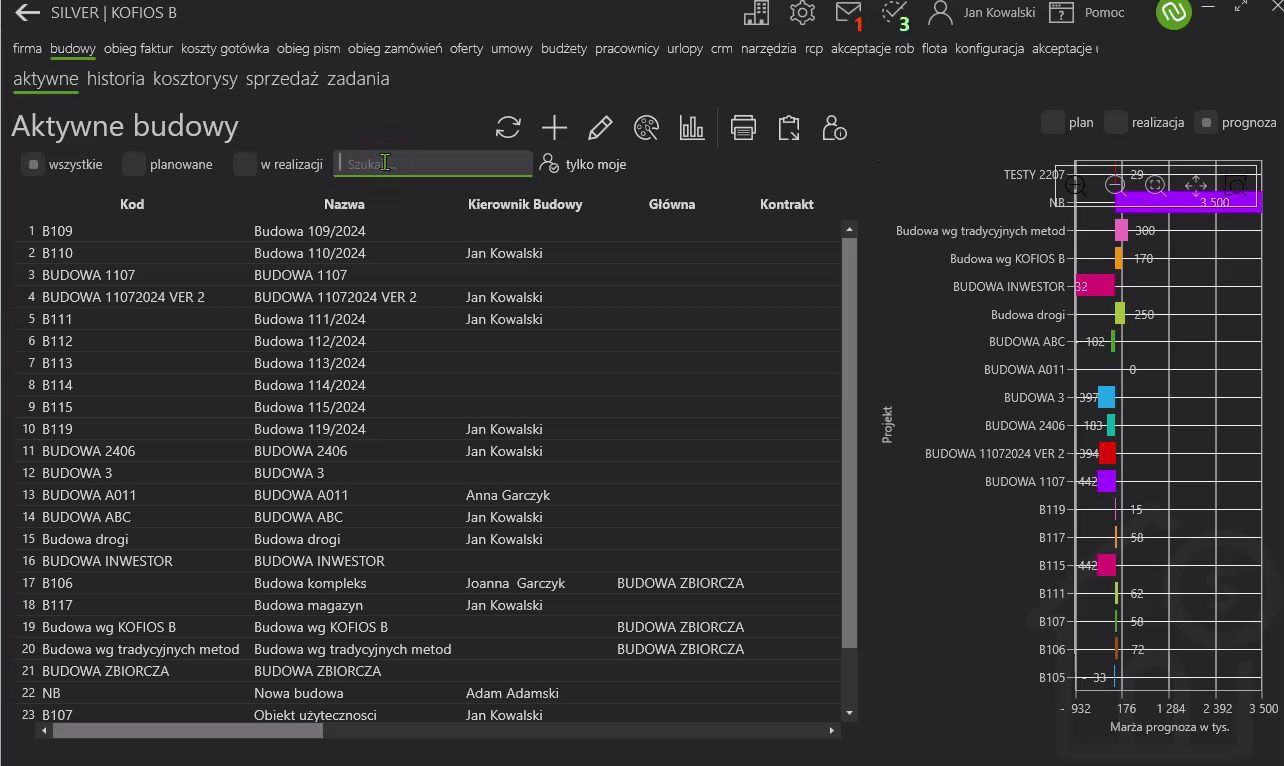Select the BUDOWA INWESTOR table row

(427, 561)
